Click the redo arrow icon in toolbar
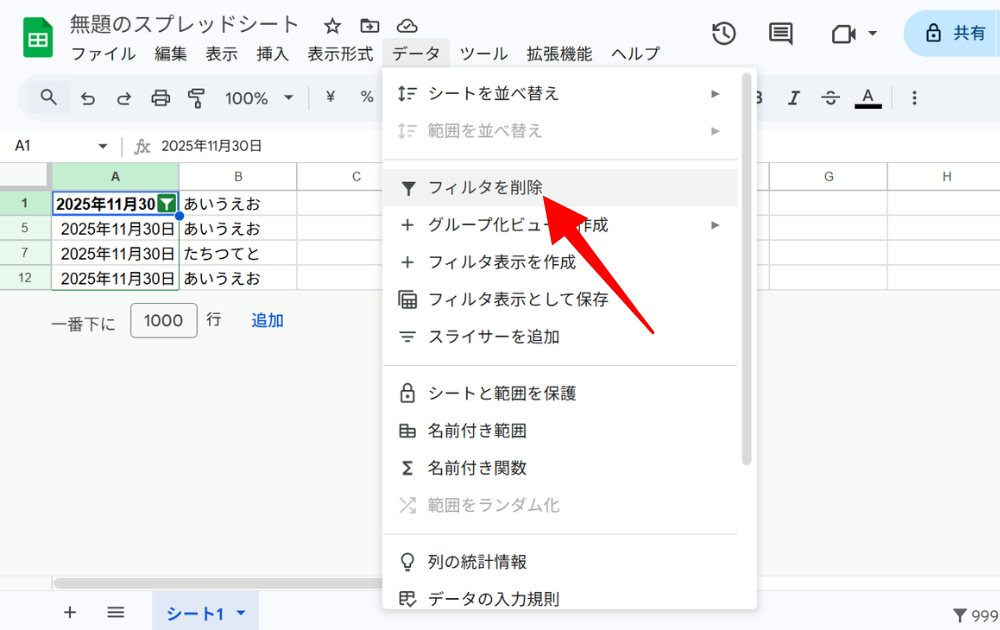Viewport: 1000px width, 630px height. click(124, 98)
